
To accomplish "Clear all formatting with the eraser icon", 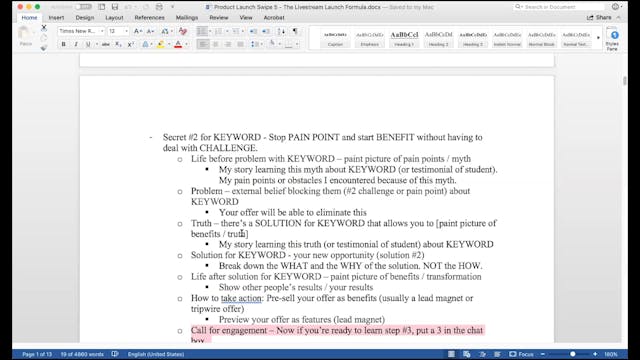I will pos(182,31).
